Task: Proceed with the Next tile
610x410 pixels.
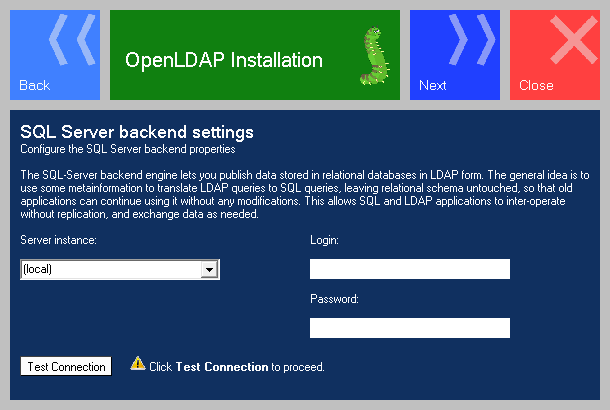Action: click(455, 55)
